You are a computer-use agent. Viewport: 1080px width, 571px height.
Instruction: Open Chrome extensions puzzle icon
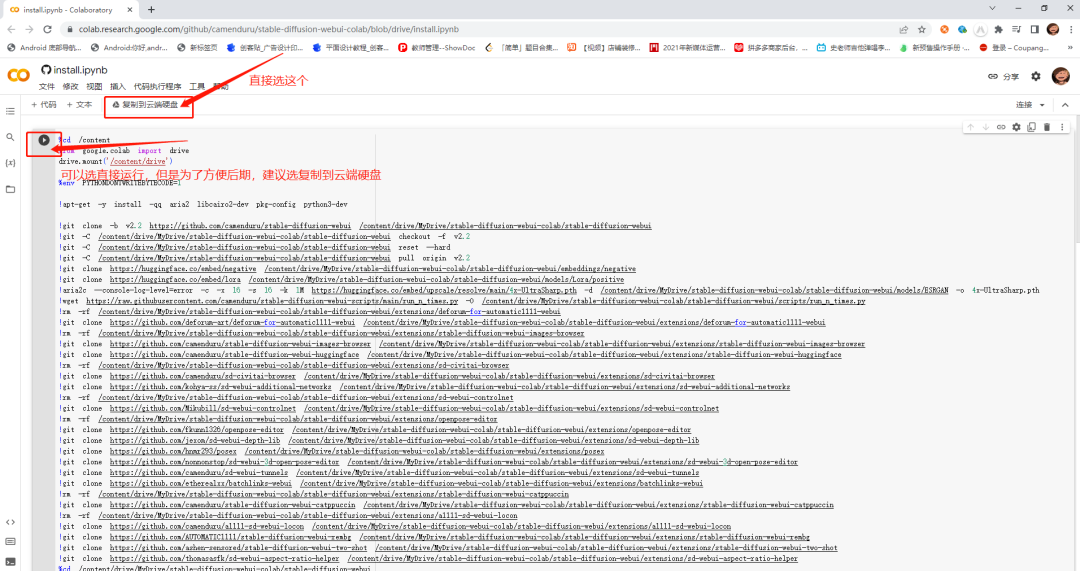(x=998, y=29)
